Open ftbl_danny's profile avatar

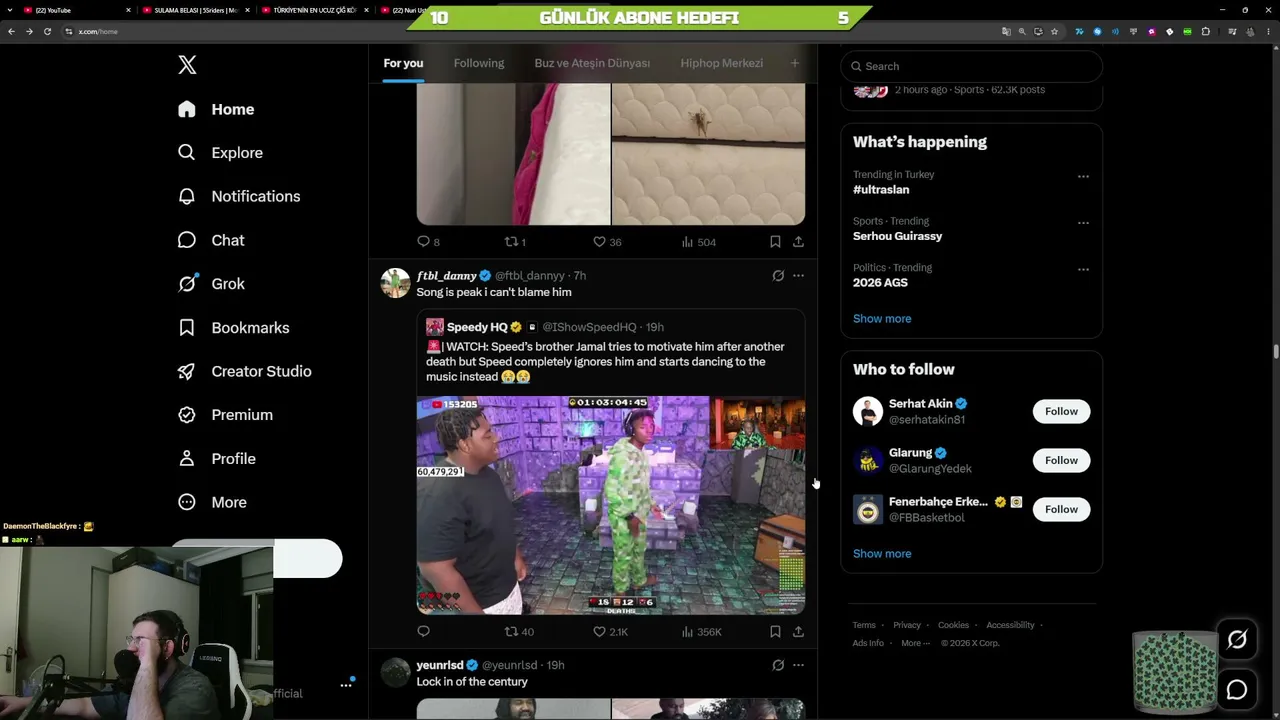(x=395, y=283)
